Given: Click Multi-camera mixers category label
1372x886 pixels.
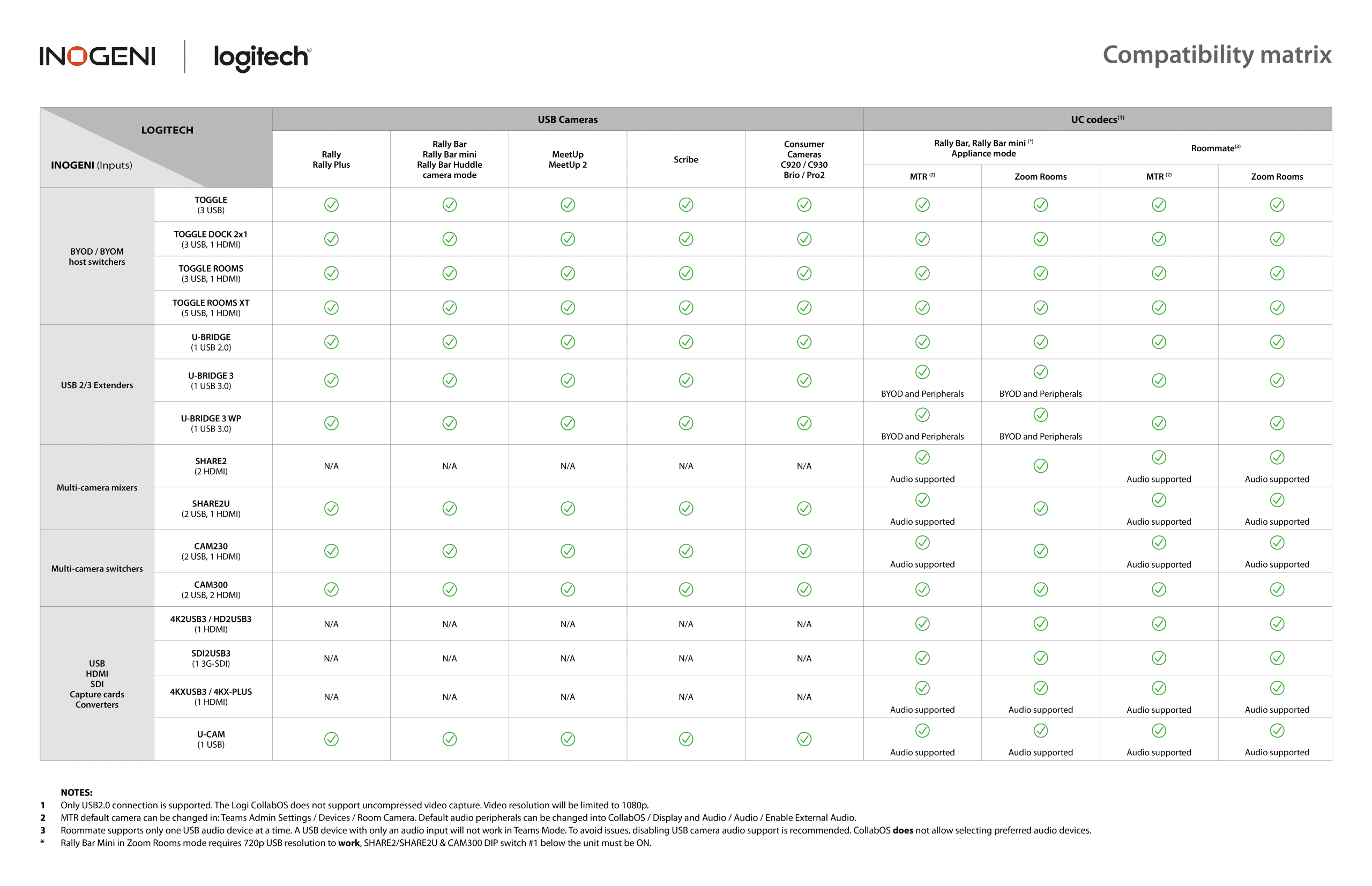Looking at the screenshot, I should coord(96,487).
